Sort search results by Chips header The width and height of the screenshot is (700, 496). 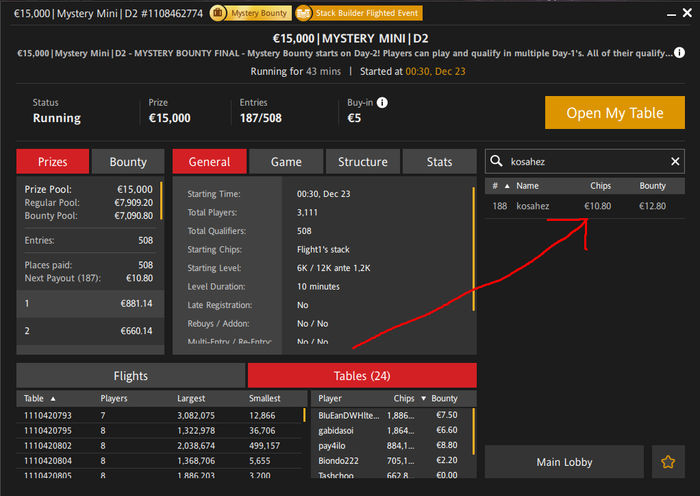coord(600,186)
